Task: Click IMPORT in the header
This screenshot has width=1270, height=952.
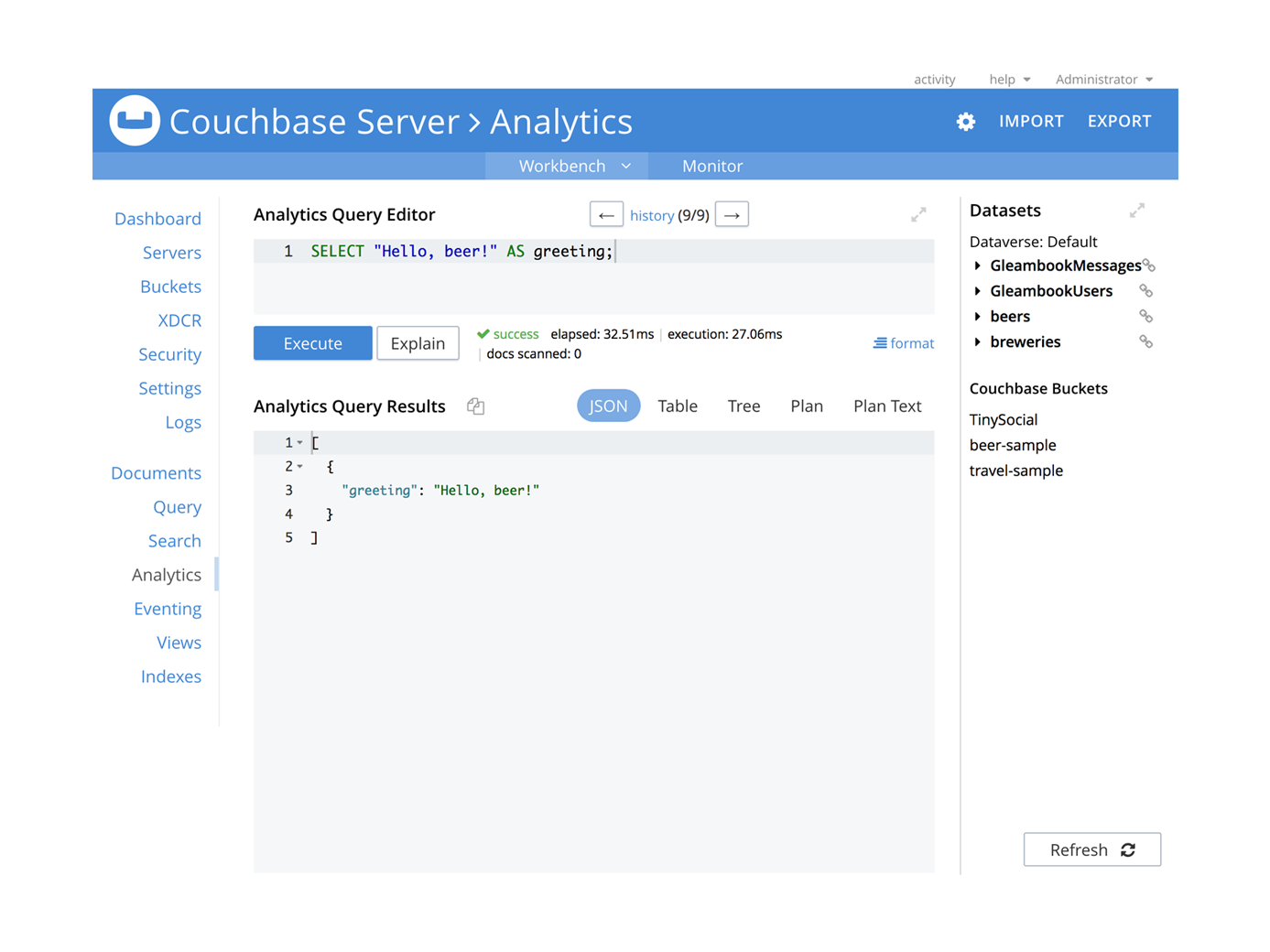Action: pos(1031,121)
